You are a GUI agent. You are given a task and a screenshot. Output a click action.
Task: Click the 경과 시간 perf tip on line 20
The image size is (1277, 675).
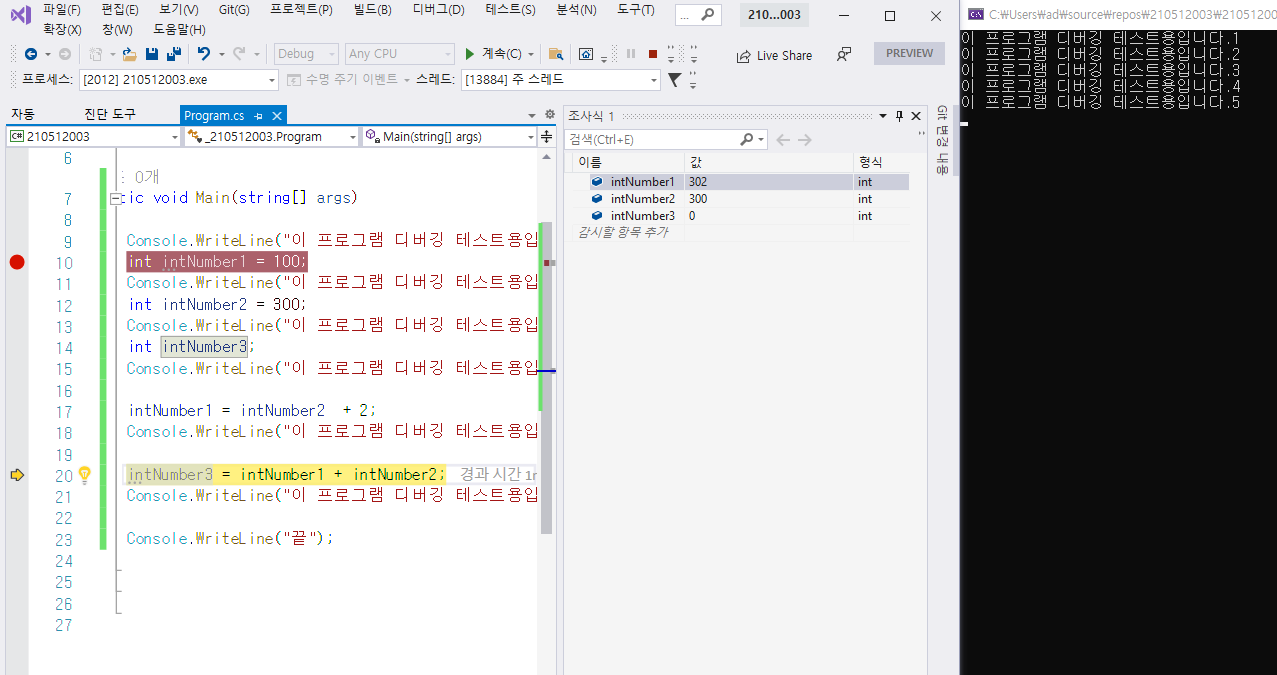[x=498, y=475]
